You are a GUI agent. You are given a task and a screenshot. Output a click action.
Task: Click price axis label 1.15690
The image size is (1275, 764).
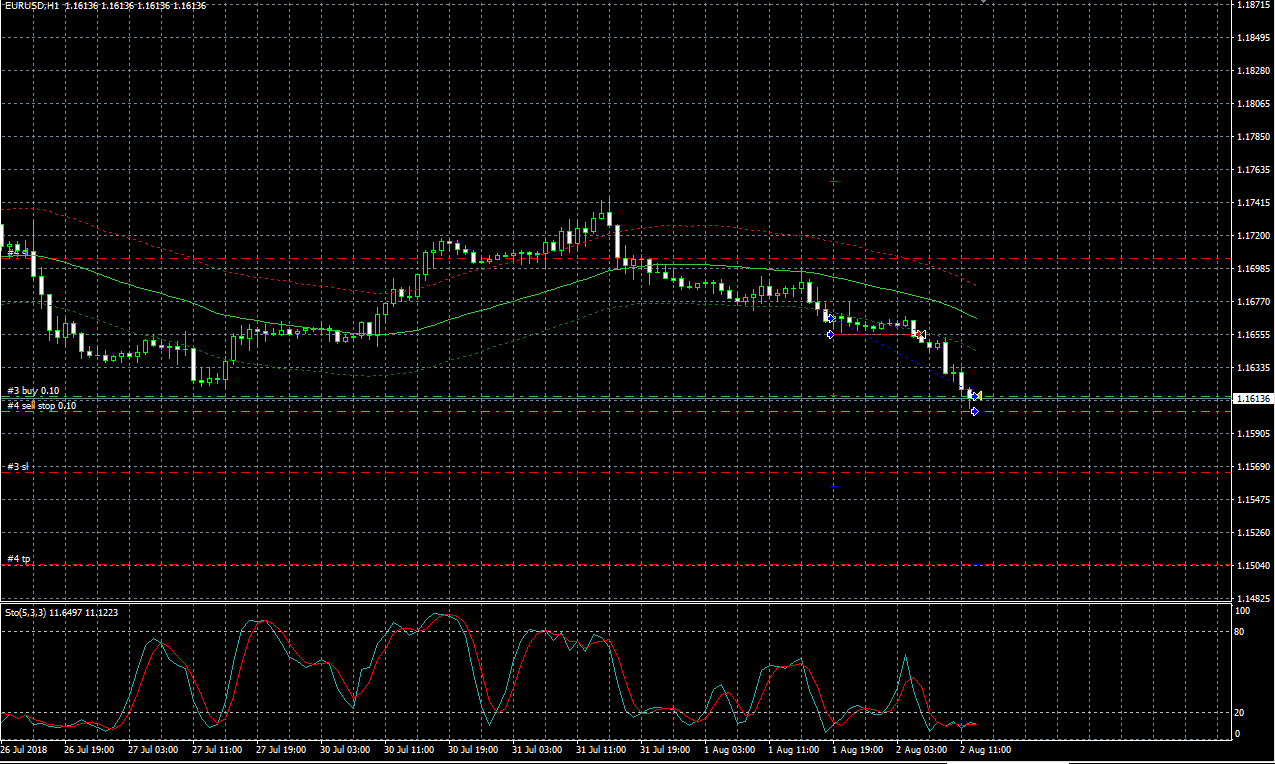[1253, 467]
